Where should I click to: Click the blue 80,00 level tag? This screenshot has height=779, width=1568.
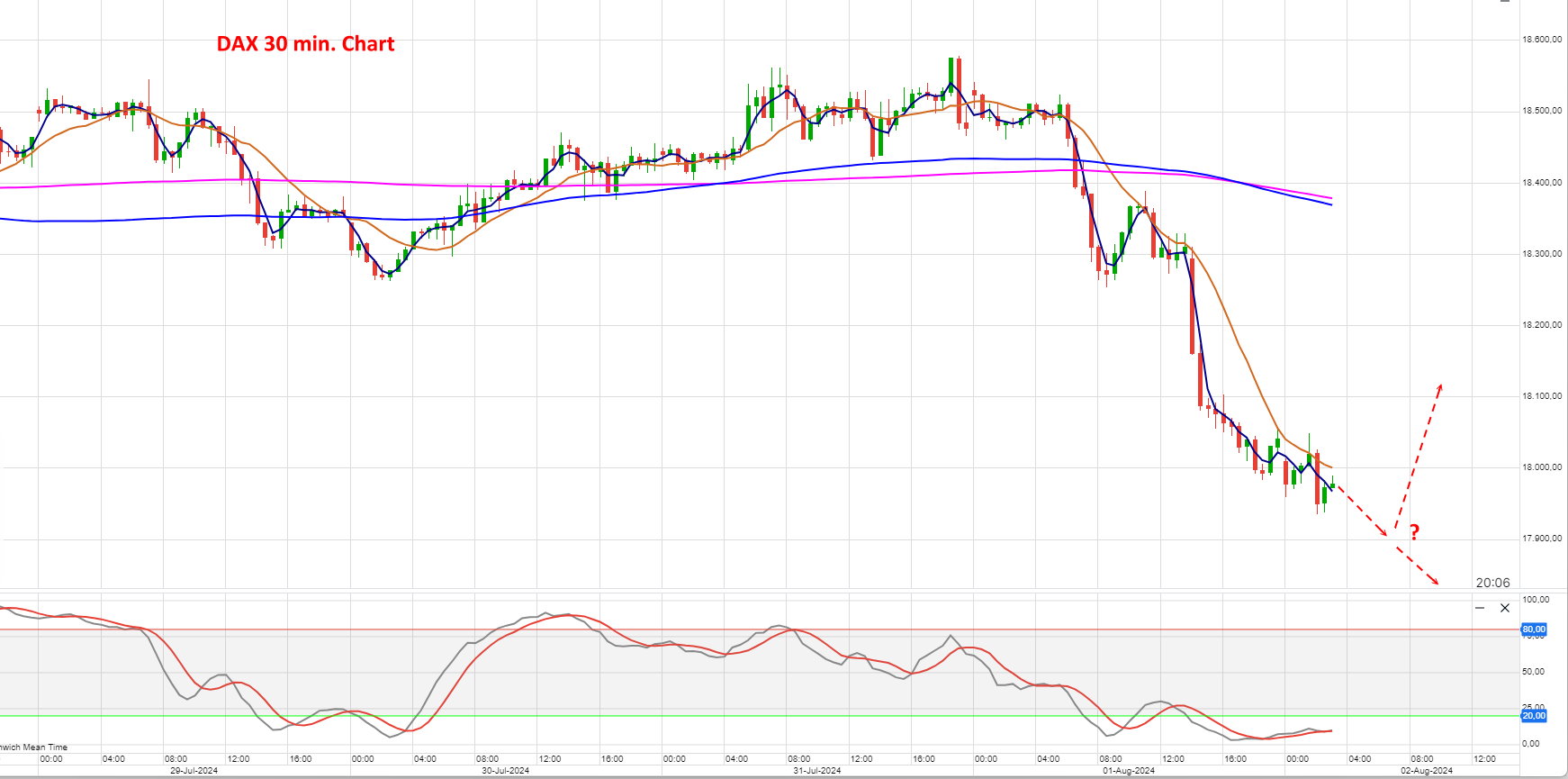point(1534,630)
